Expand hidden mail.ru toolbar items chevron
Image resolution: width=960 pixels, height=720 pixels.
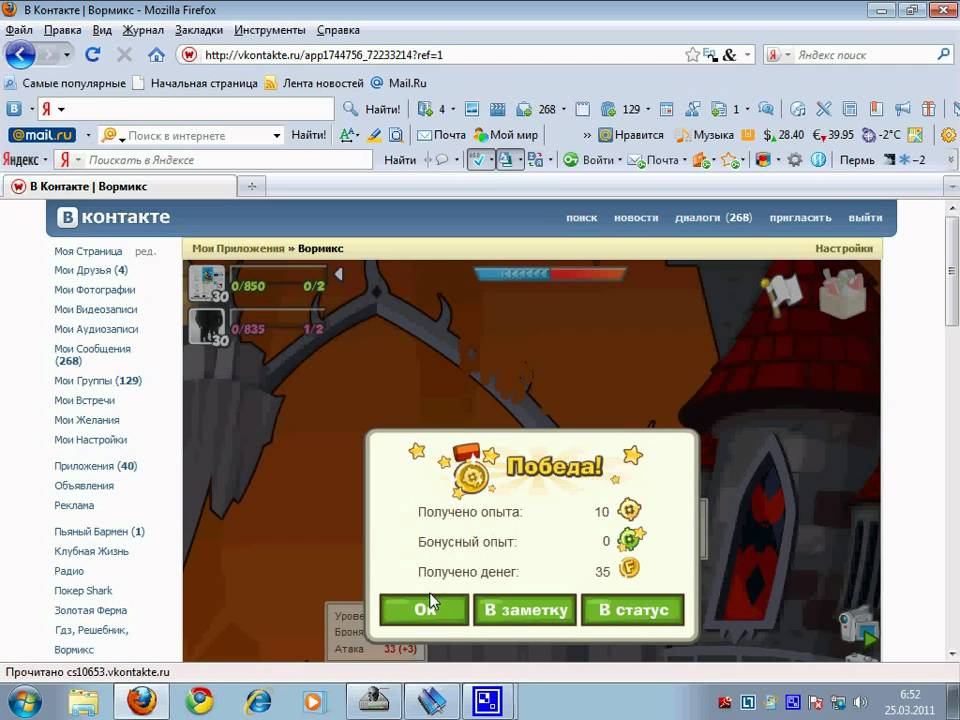(x=587, y=135)
